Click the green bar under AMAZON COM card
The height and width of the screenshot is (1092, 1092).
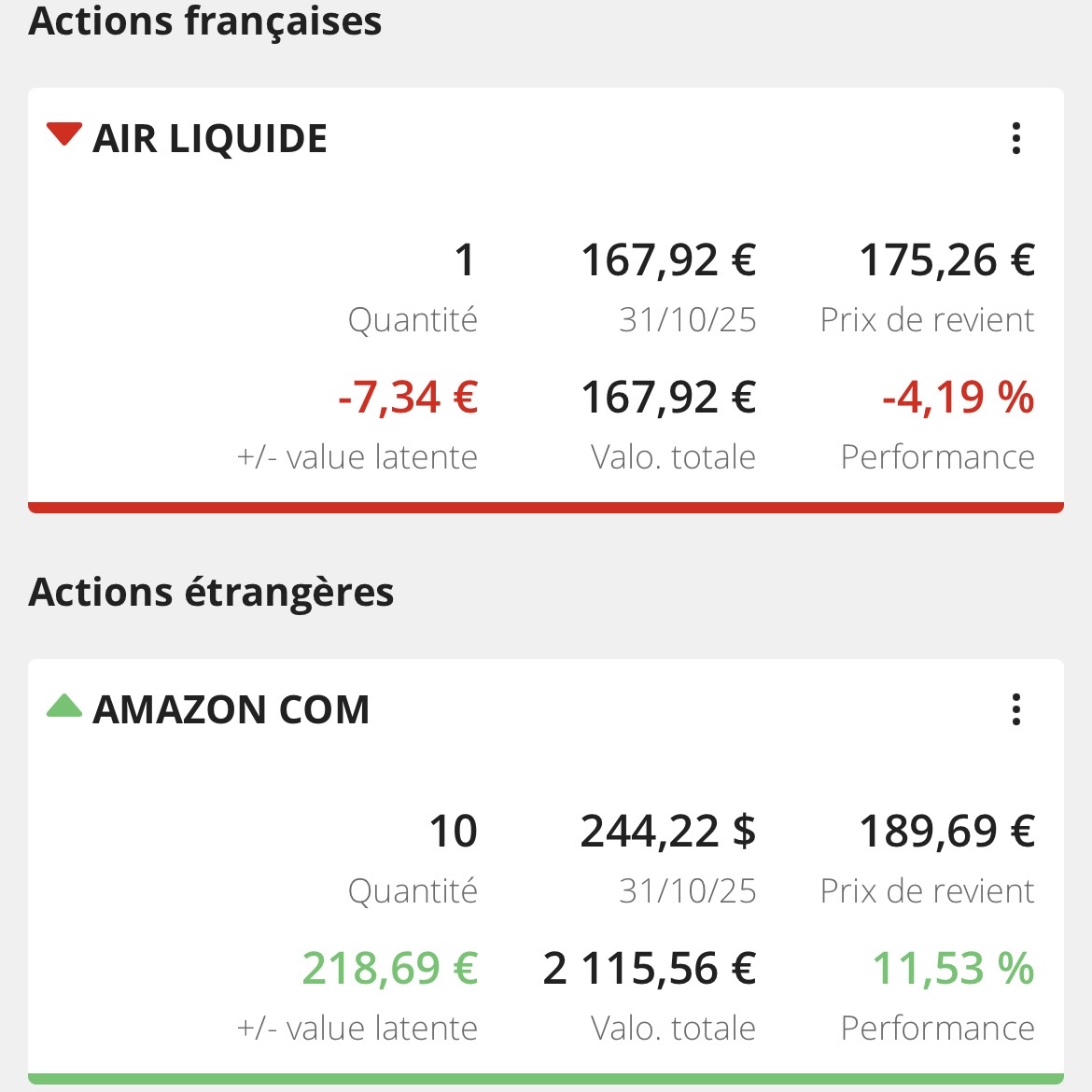(546, 1079)
